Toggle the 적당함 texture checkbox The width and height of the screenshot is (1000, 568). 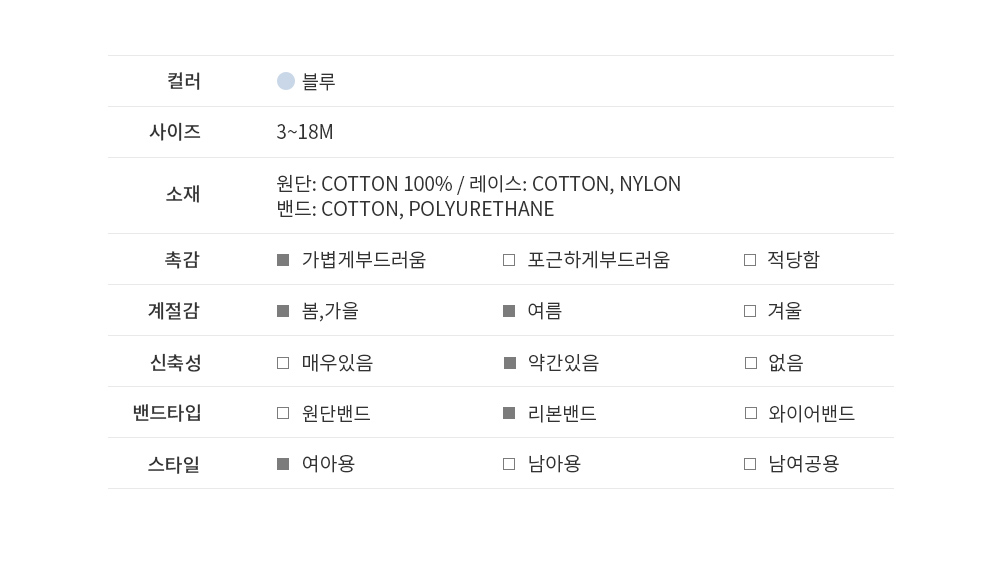[x=750, y=260]
